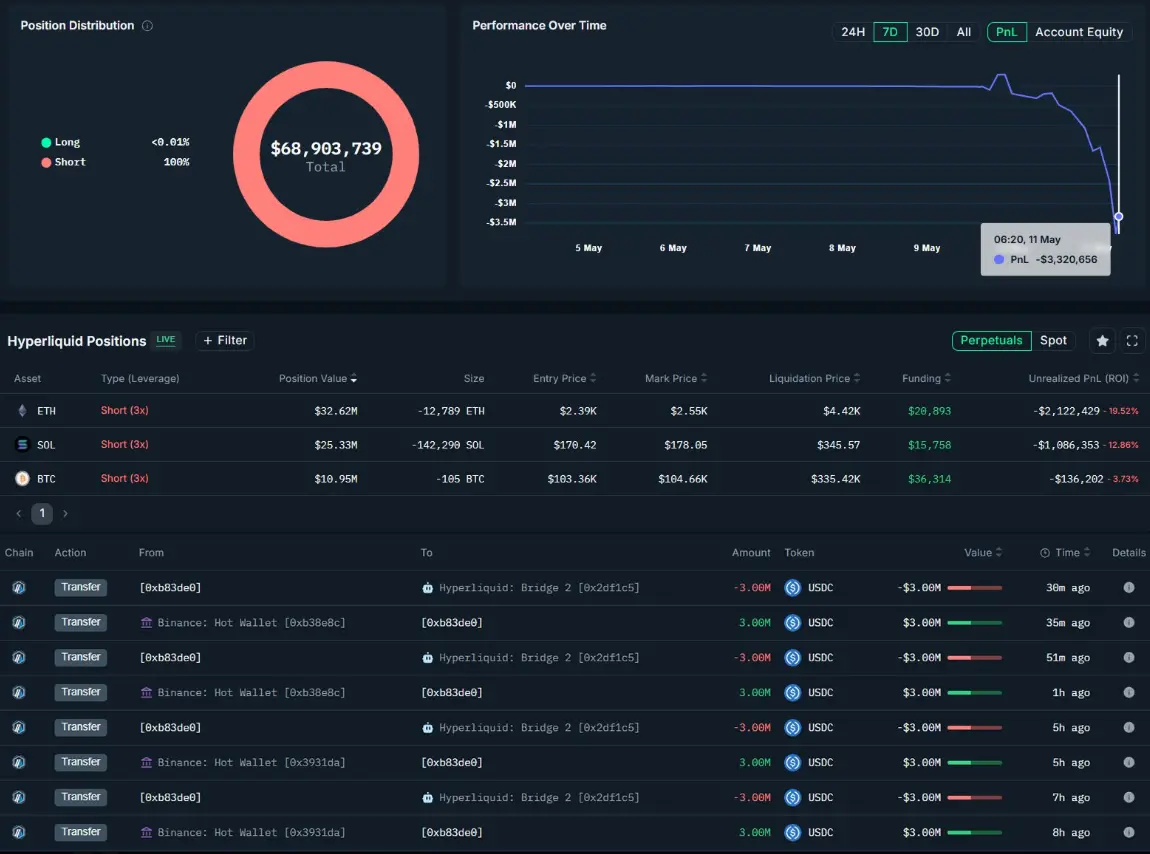Open details icon for 51m ago transfer
1150x854 pixels.
1128,657
